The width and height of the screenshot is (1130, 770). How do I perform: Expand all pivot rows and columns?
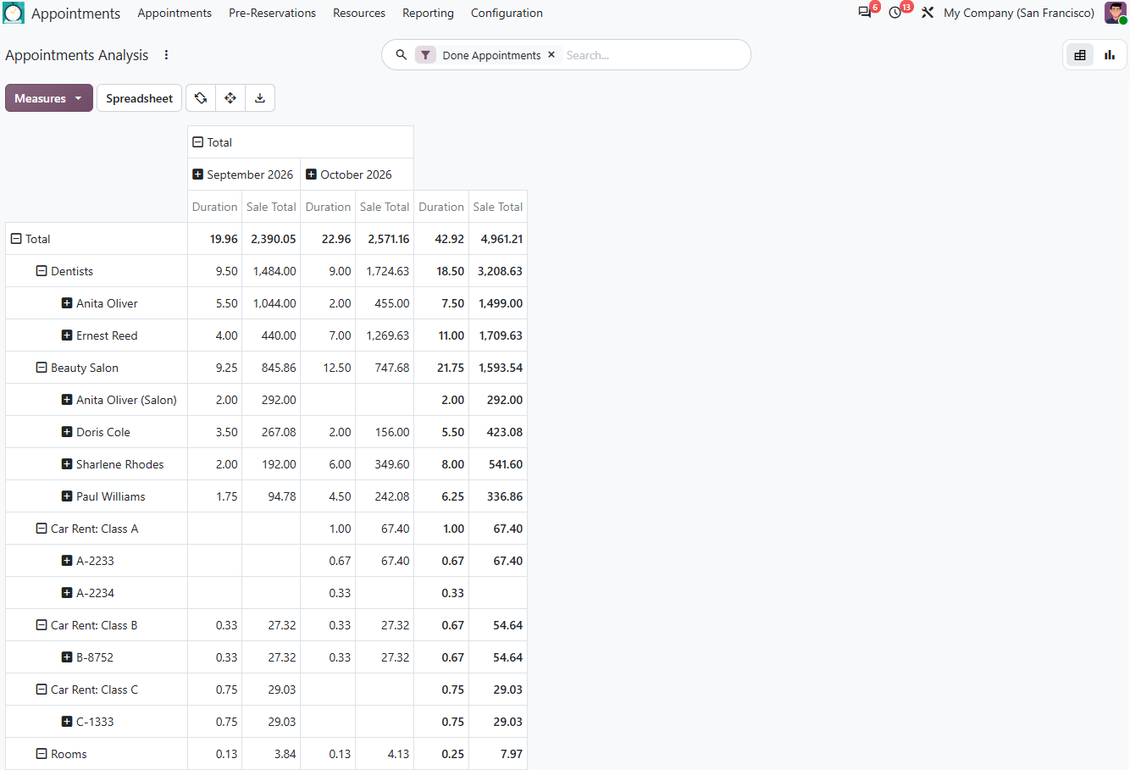(231, 98)
